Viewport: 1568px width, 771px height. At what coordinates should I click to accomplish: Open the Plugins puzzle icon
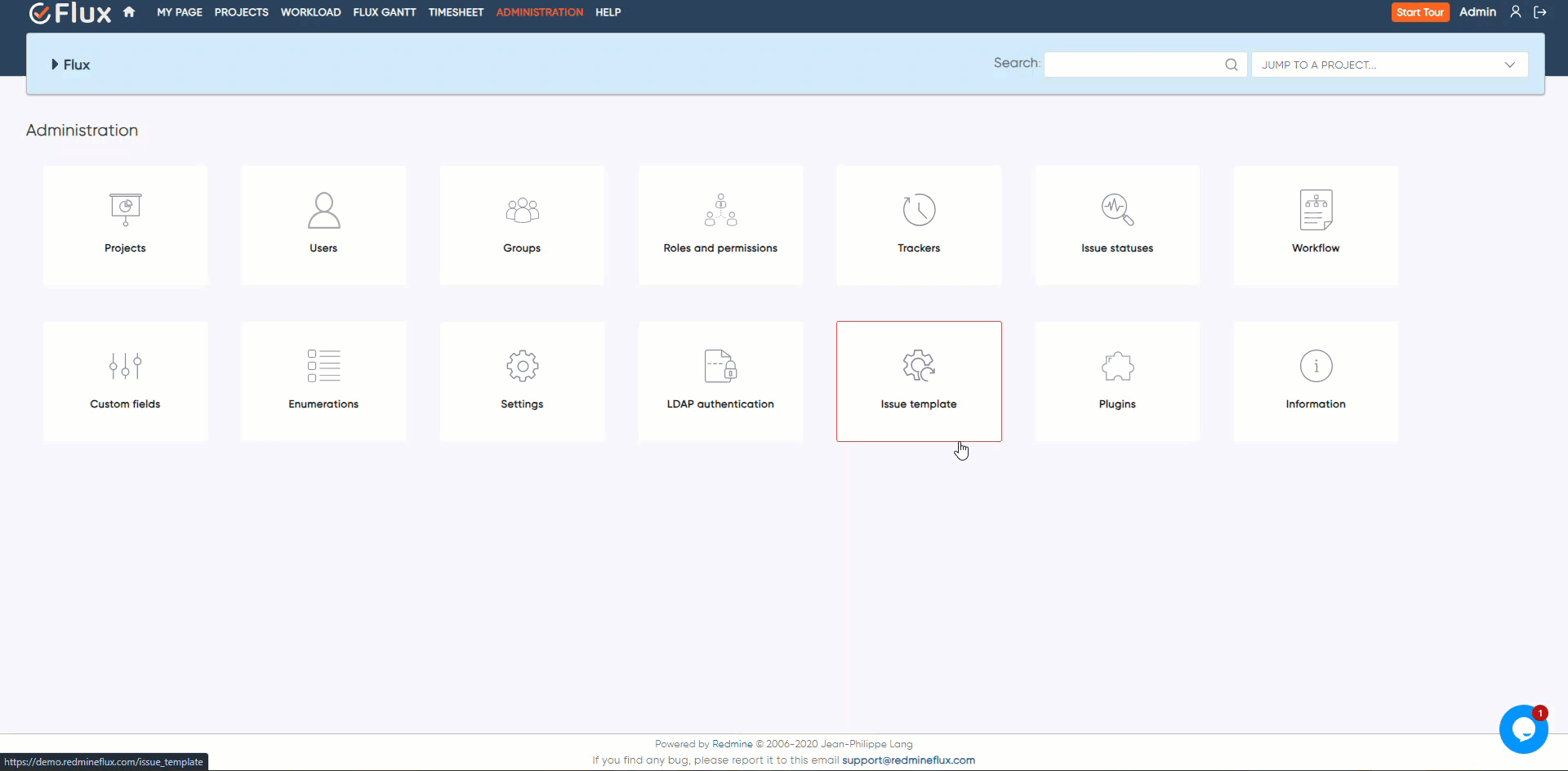click(x=1117, y=366)
